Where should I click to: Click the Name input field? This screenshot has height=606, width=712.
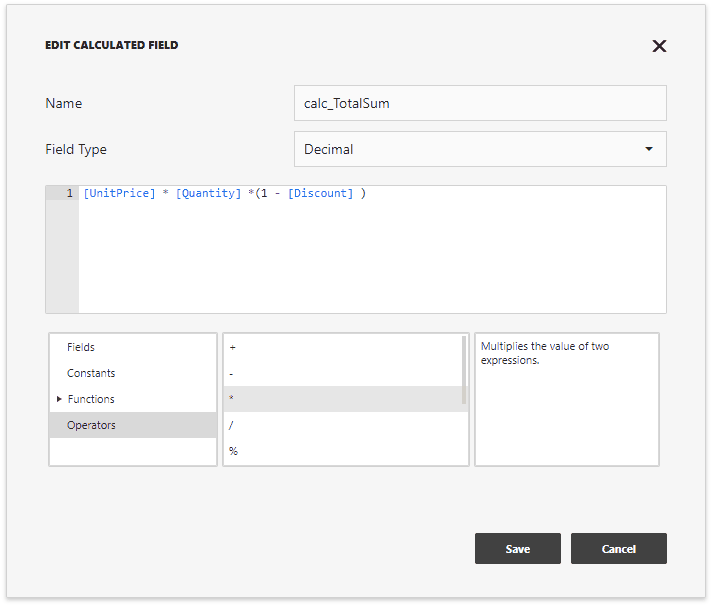[x=480, y=103]
